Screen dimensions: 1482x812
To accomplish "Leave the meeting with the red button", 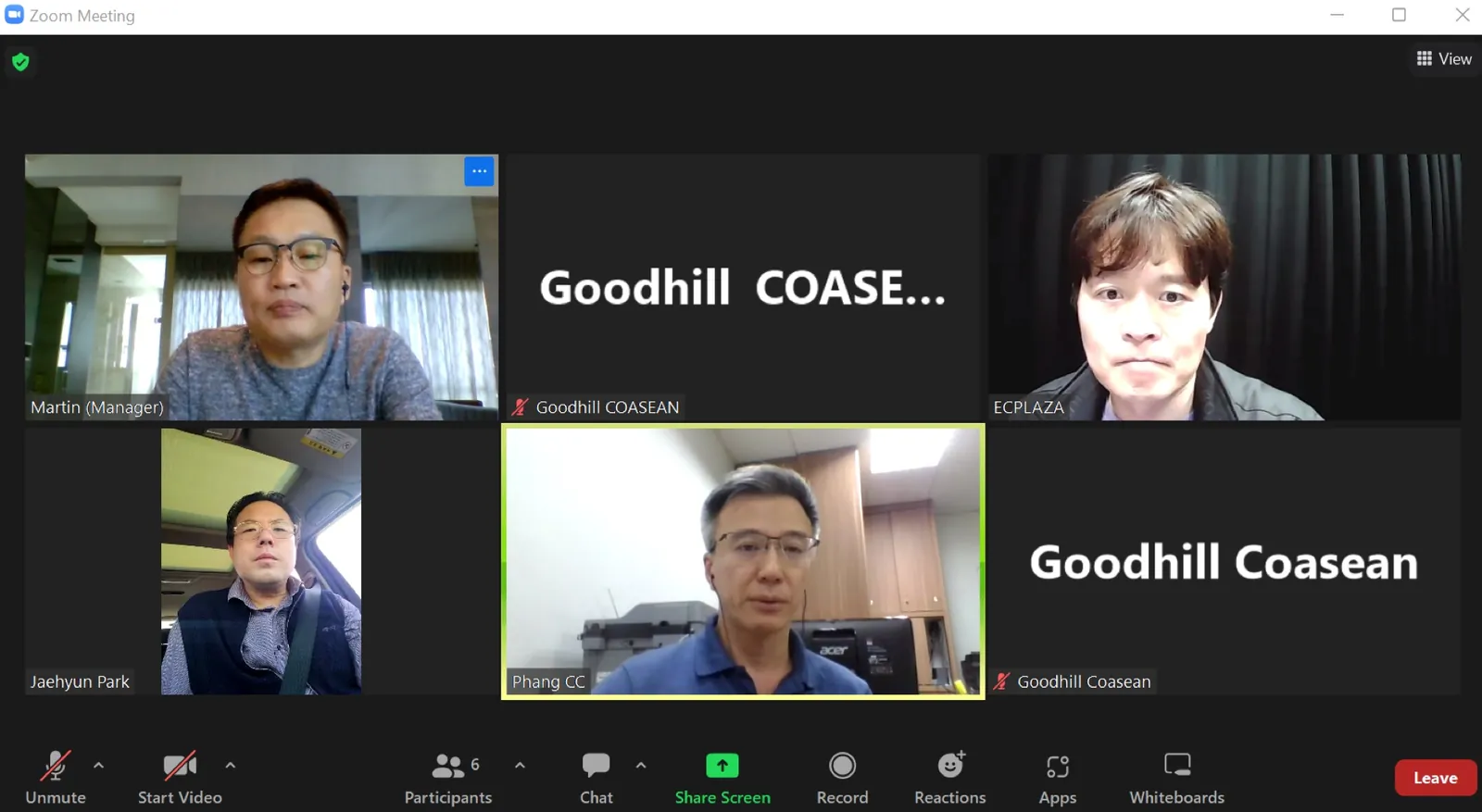I will pyautogui.click(x=1435, y=778).
